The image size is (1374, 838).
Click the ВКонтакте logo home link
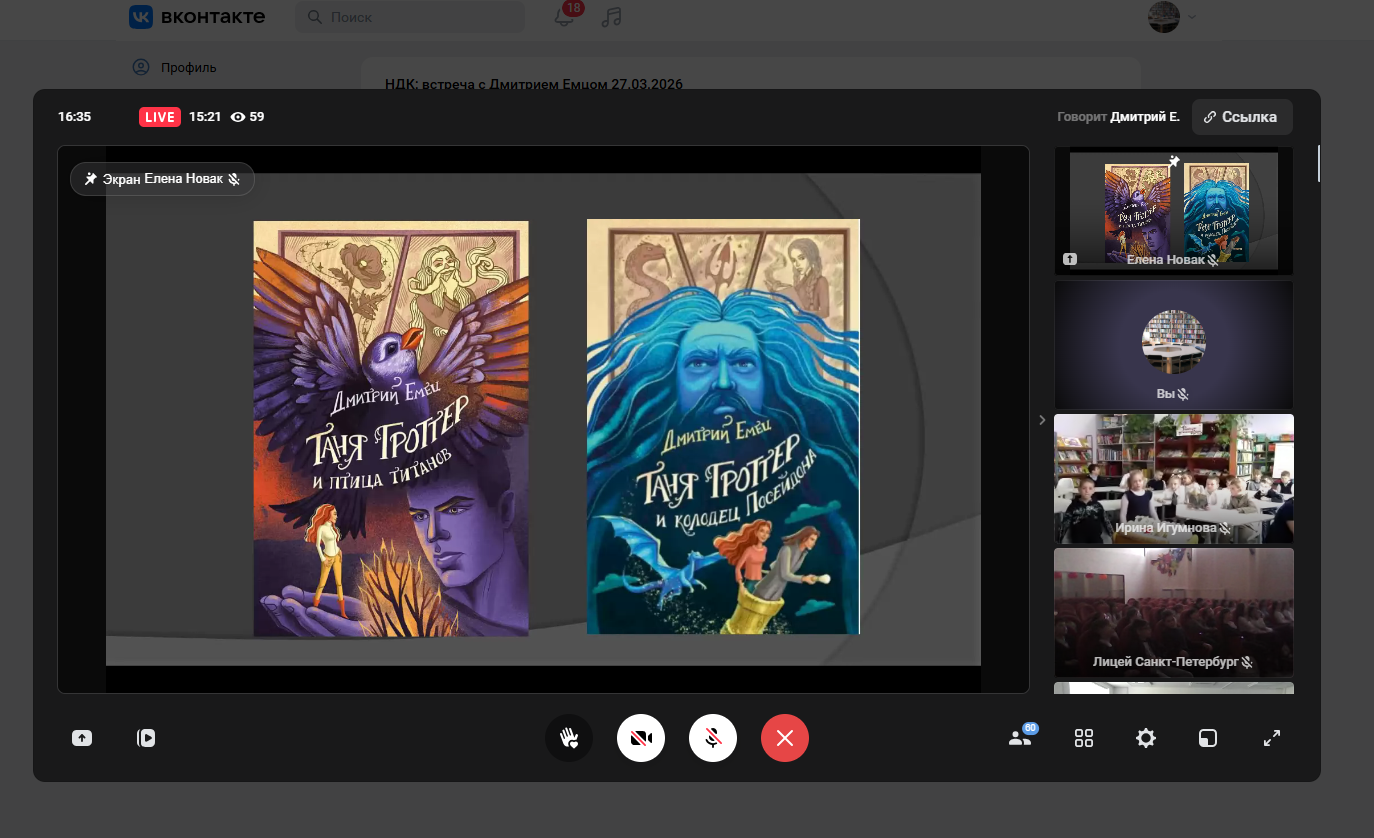pyautogui.click(x=197, y=17)
